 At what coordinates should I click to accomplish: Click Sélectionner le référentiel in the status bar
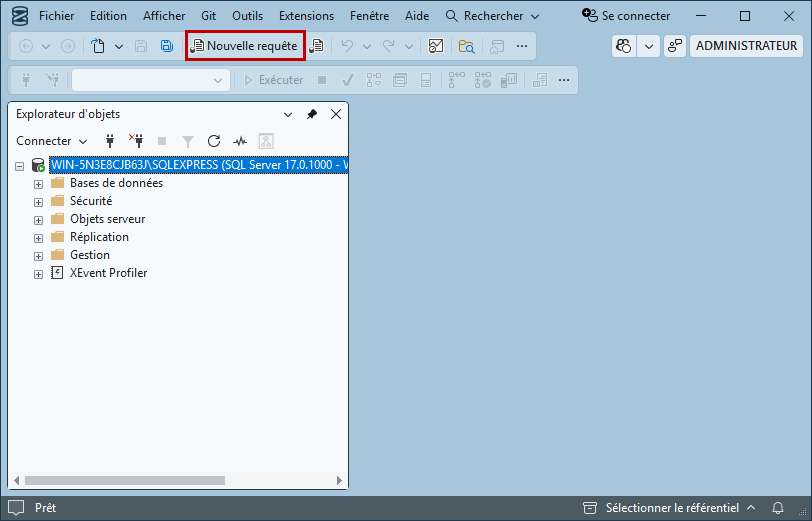(x=669, y=508)
